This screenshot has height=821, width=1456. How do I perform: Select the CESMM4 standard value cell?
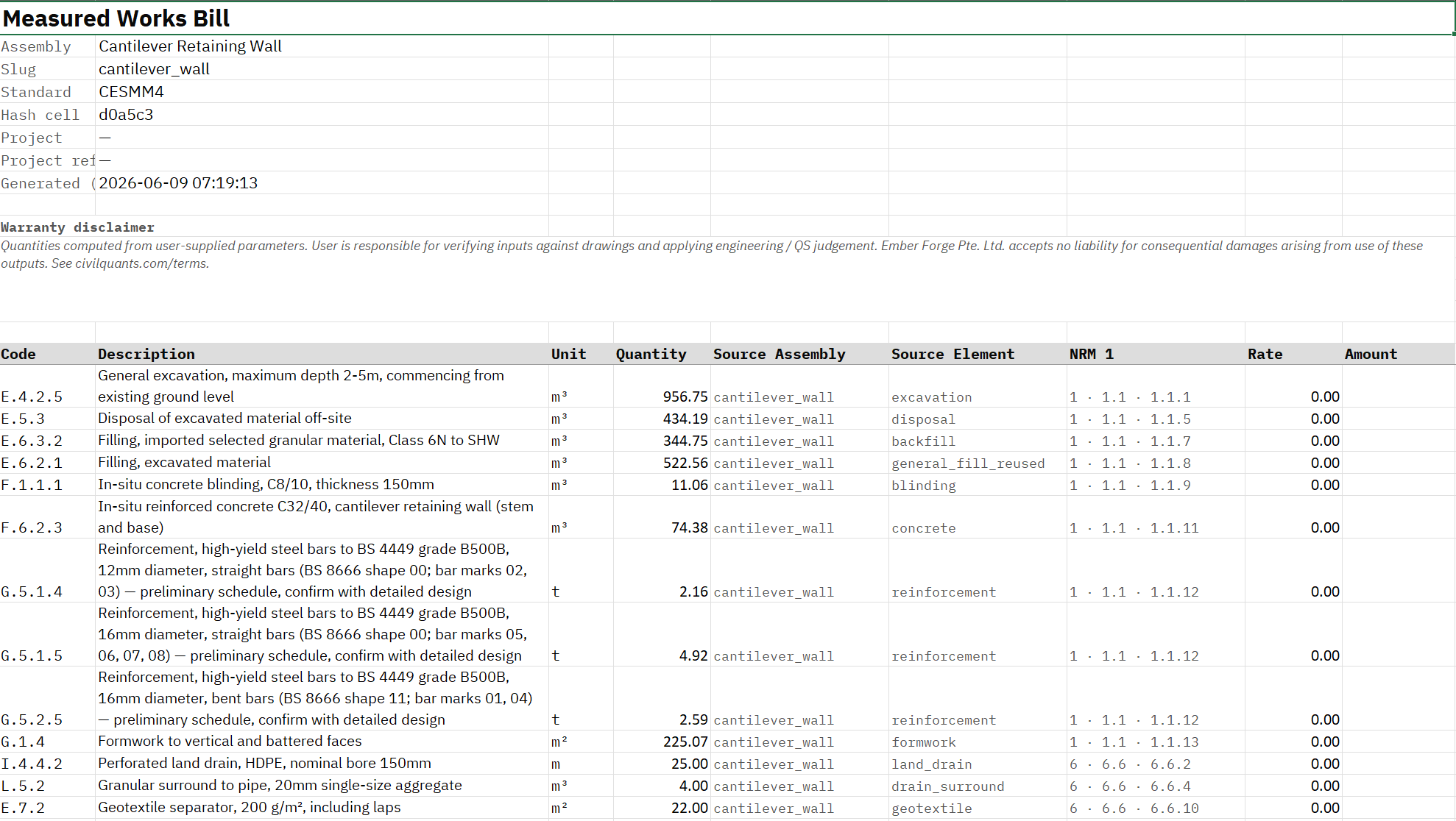coord(322,92)
